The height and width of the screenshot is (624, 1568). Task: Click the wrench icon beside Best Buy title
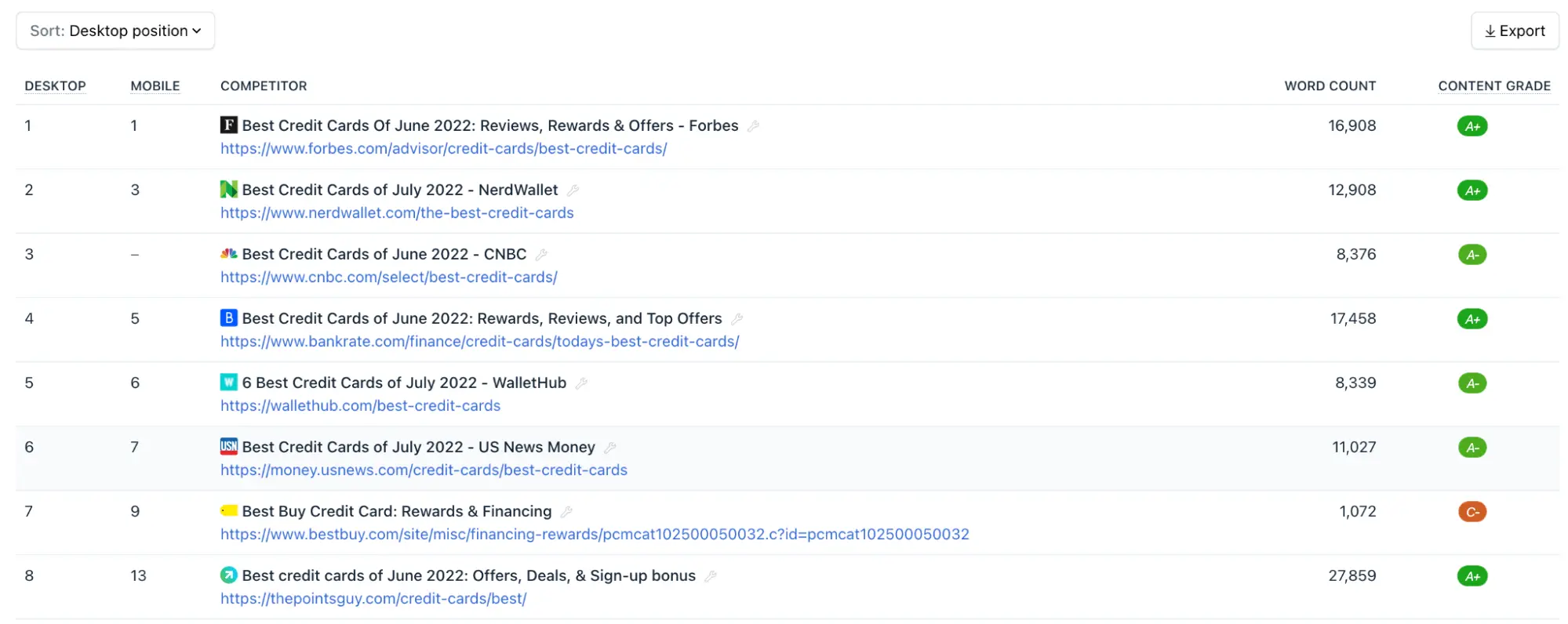[566, 511]
